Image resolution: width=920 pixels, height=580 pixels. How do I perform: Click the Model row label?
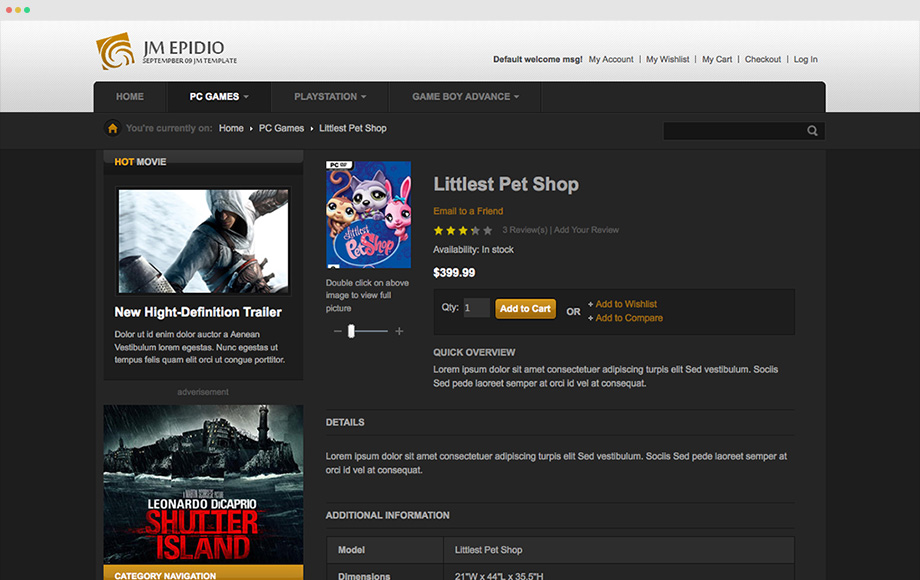point(351,550)
